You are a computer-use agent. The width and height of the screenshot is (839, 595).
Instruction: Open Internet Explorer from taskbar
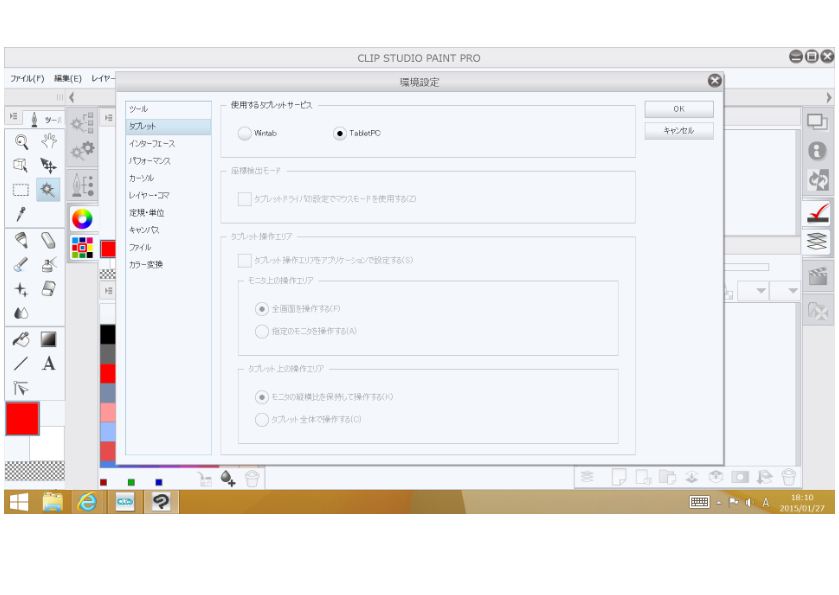87,502
